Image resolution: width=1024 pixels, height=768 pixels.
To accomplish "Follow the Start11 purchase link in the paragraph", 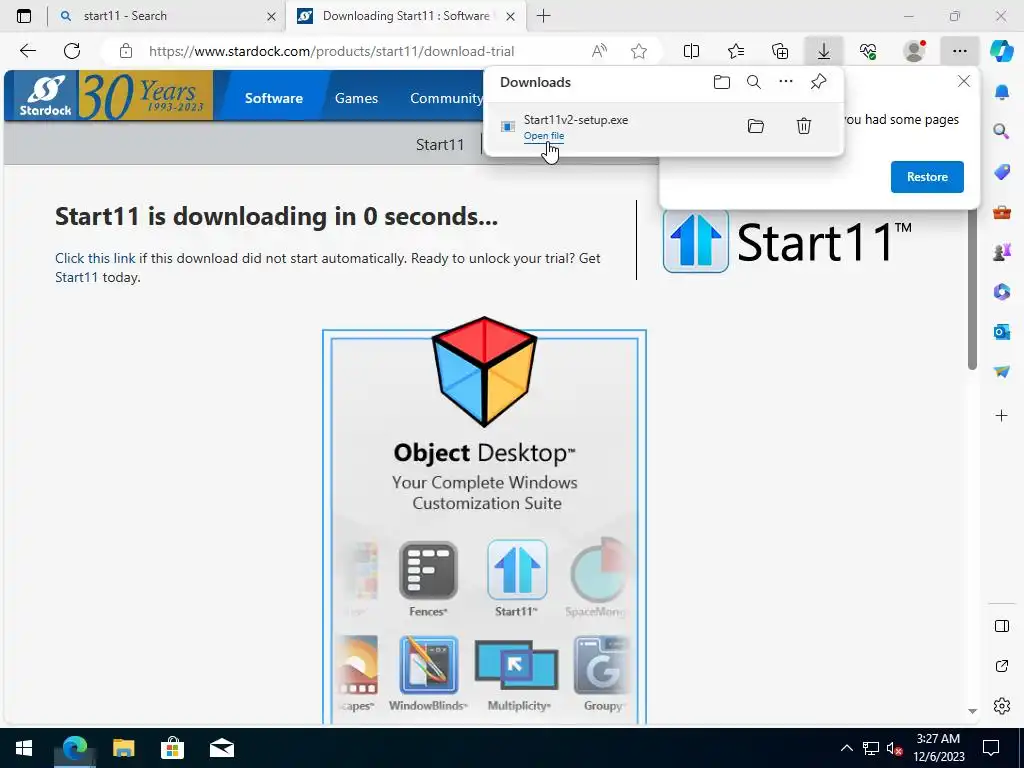I will pyautogui.click(x=76, y=277).
